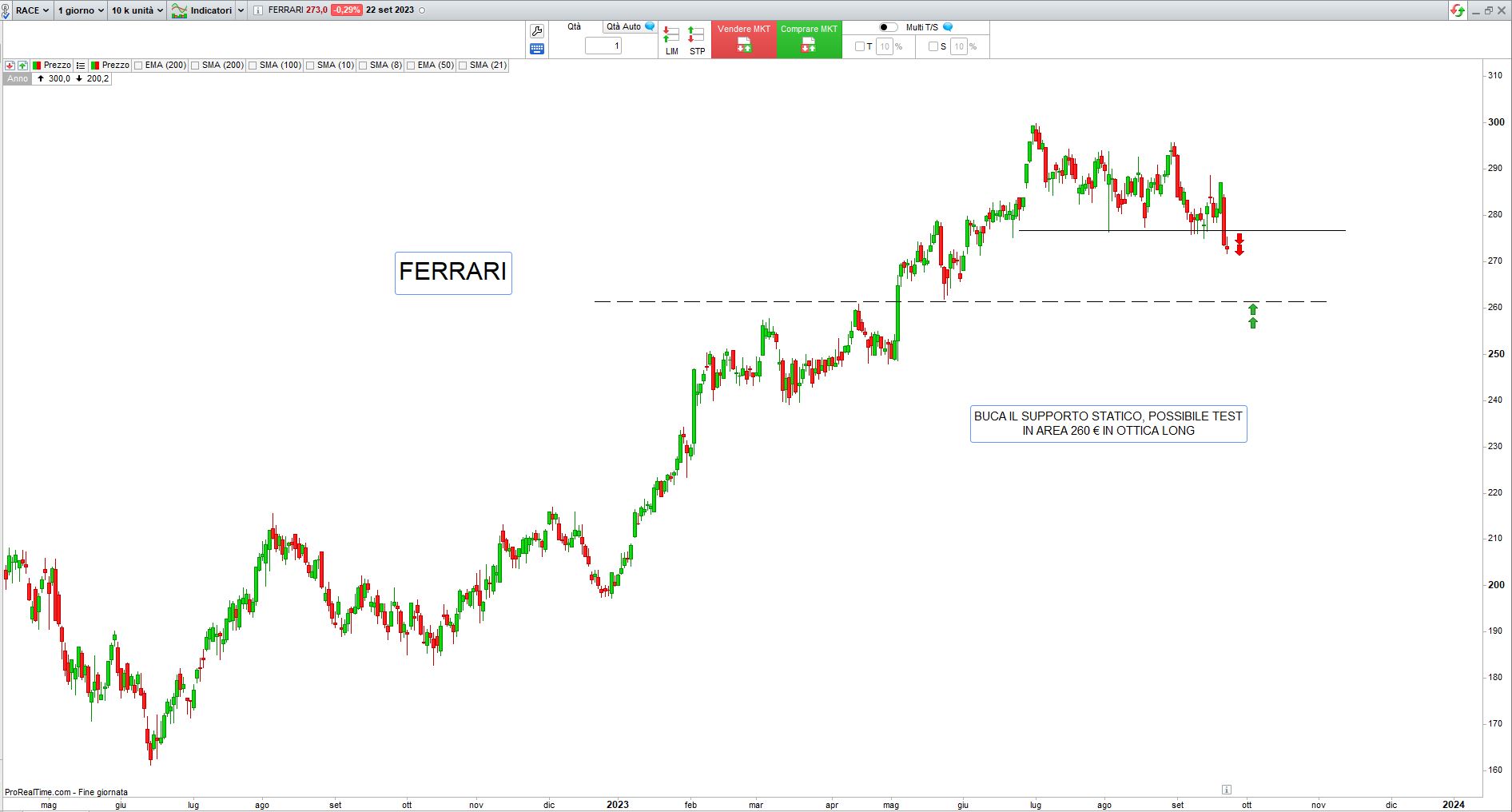The image size is (1512, 812).
Task: Open the RACE ticker dropdown
Action: tap(32, 10)
